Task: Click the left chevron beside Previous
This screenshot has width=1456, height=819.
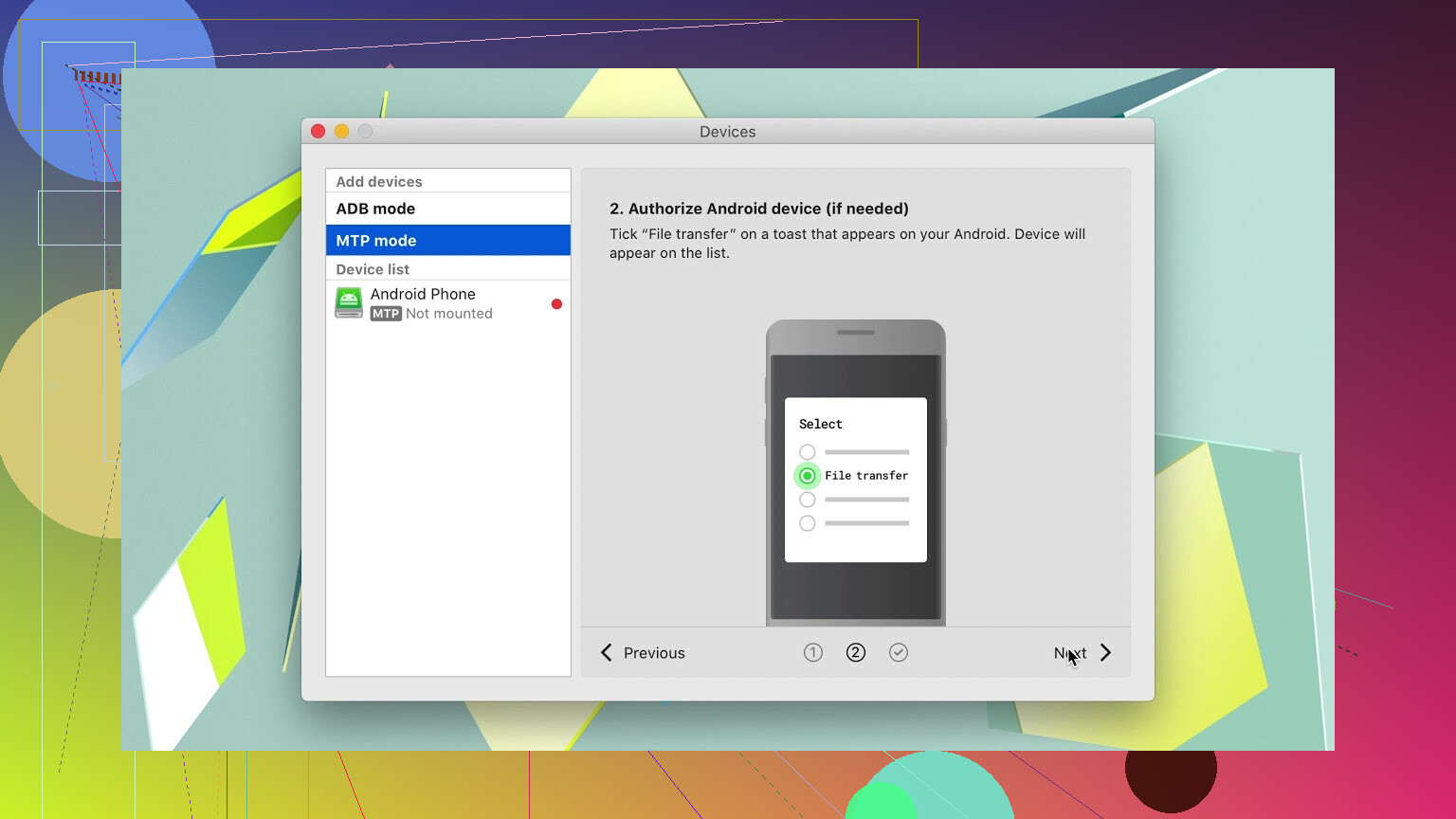Action: coord(607,653)
